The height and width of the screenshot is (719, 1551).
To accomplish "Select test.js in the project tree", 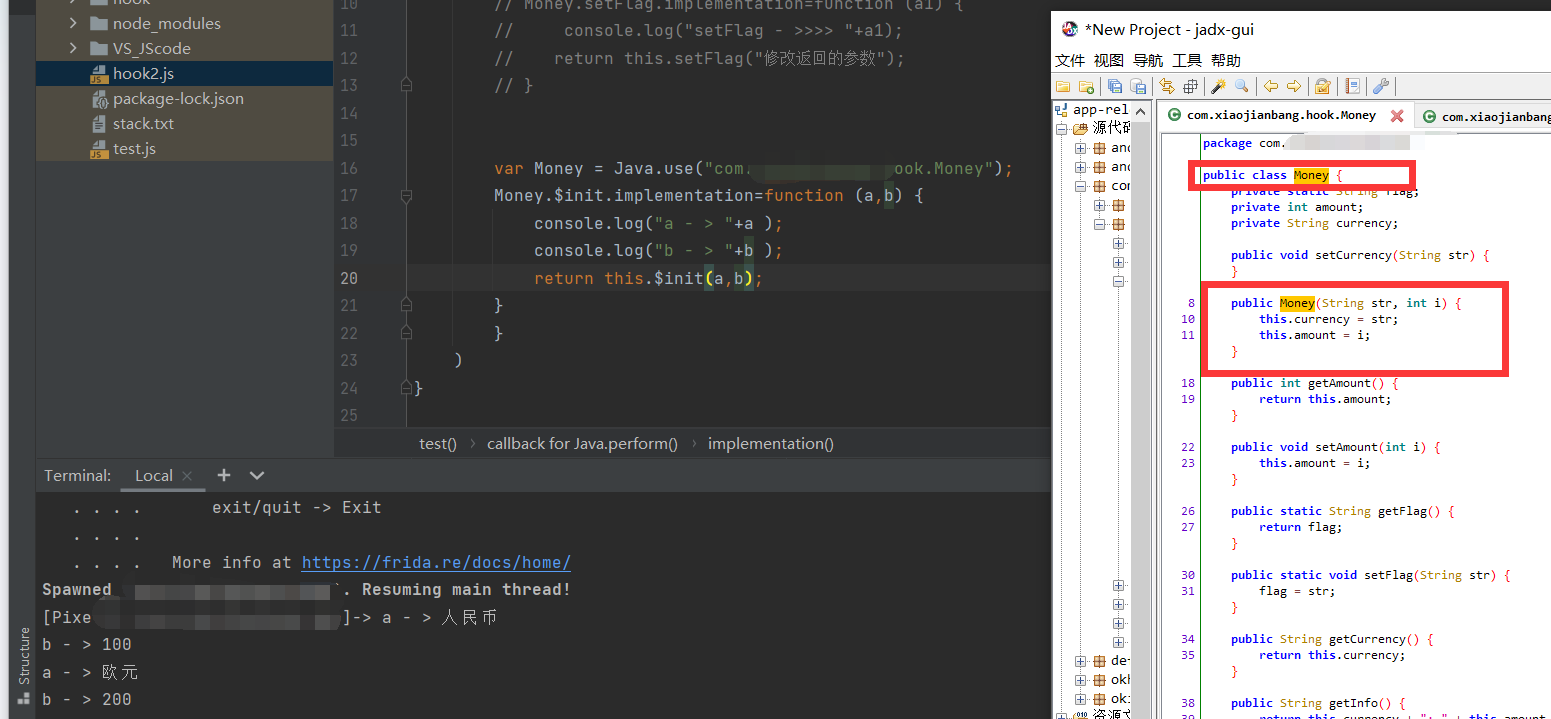I will pyautogui.click(x=184, y=149).
